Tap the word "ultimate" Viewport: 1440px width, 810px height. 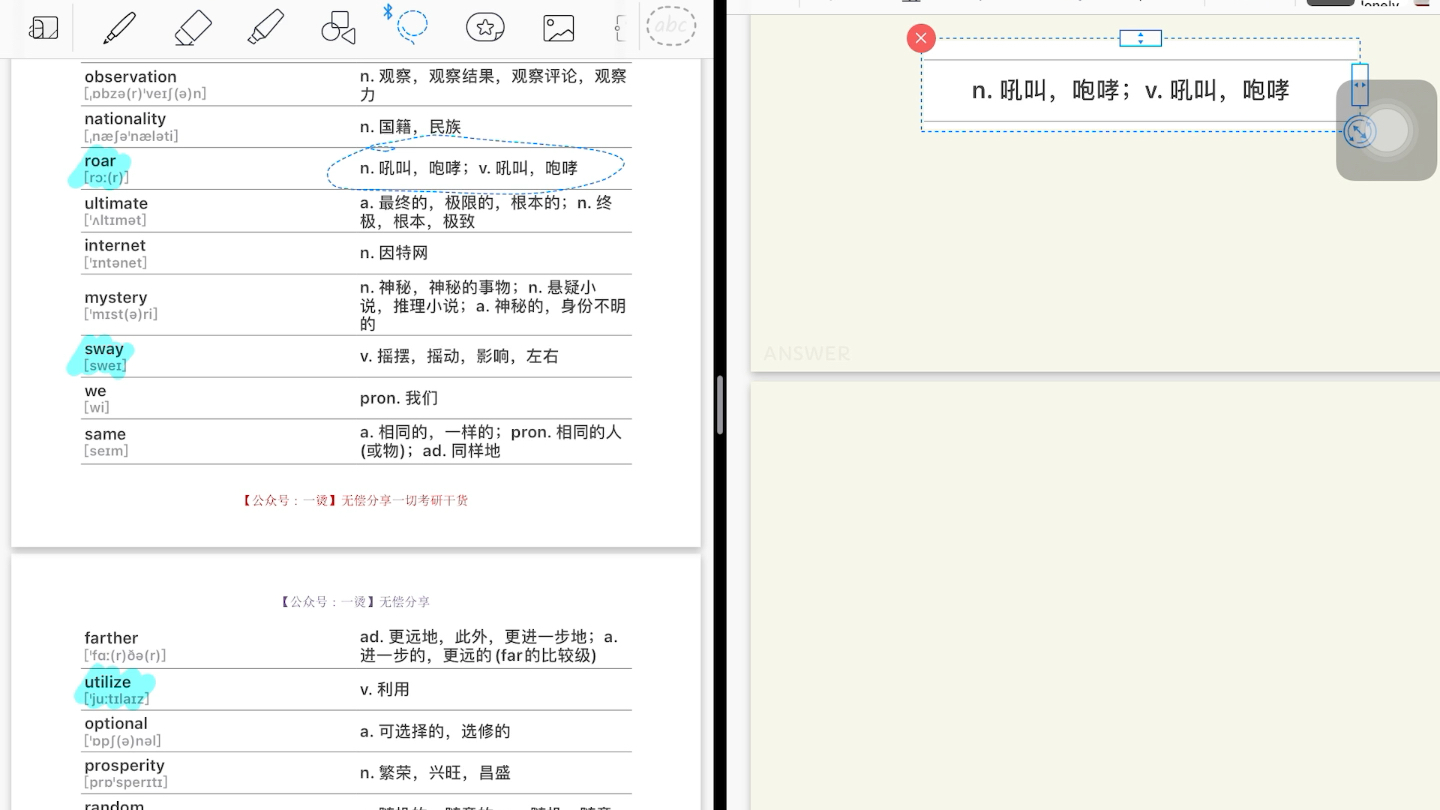pos(116,203)
